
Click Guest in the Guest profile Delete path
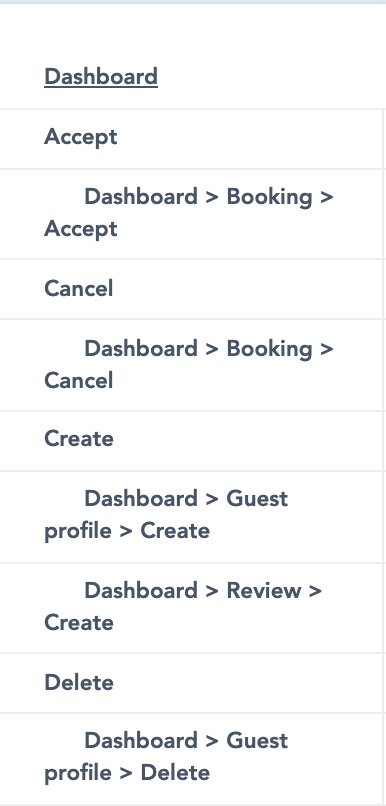[x=257, y=741]
